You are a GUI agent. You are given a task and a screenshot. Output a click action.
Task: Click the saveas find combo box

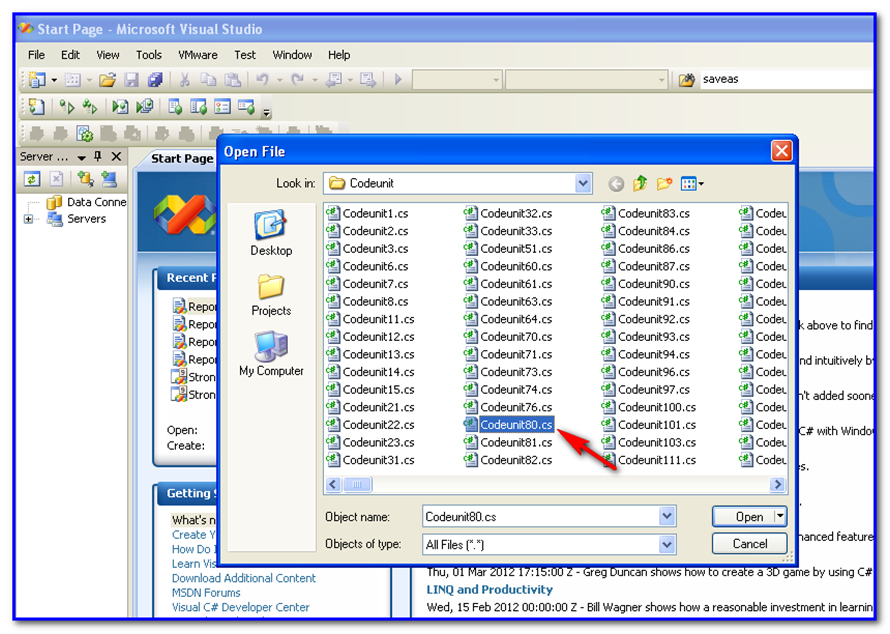click(x=786, y=79)
